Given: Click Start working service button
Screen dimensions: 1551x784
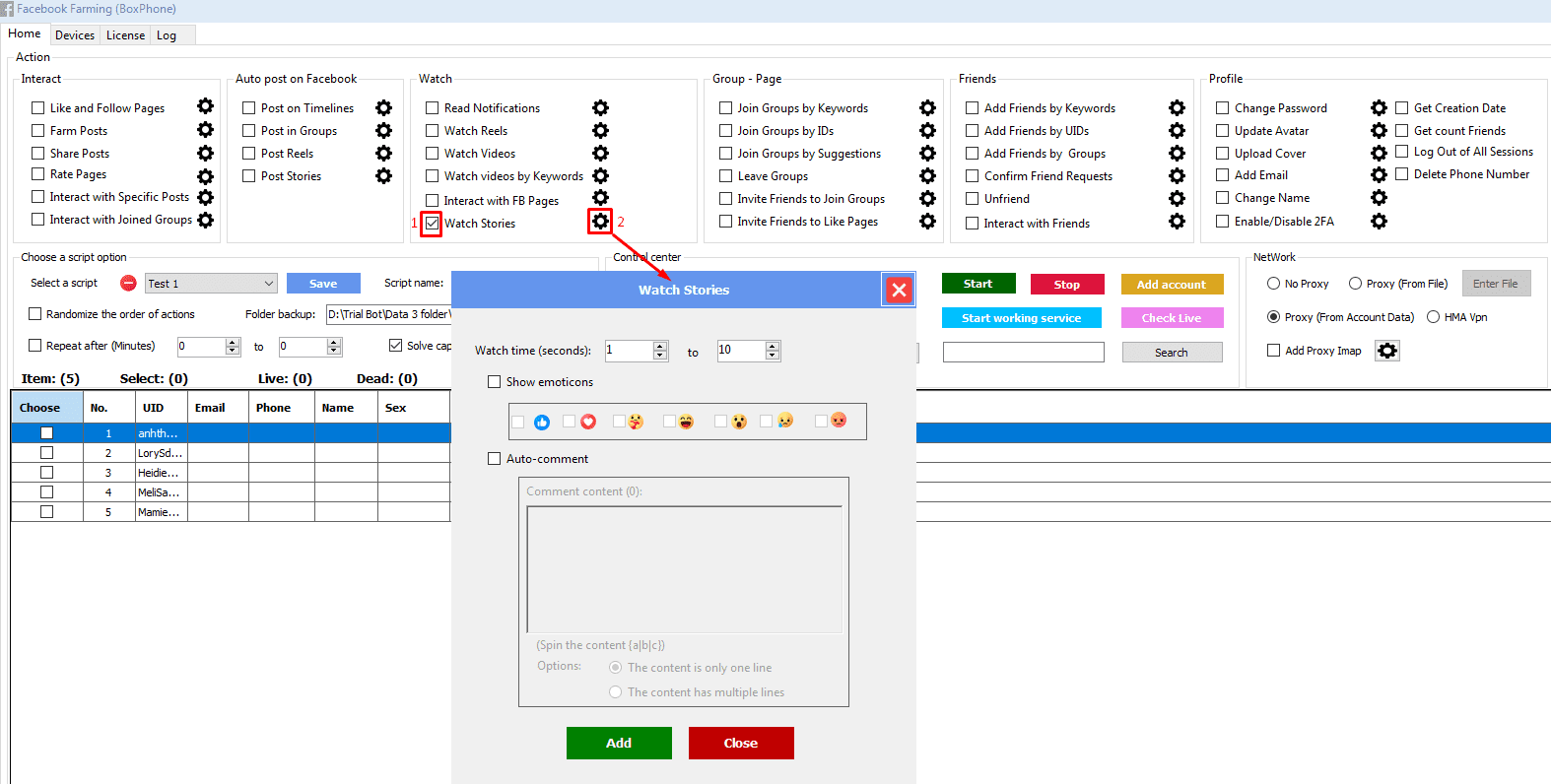Looking at the screenshot, I should pos(1022,318).
